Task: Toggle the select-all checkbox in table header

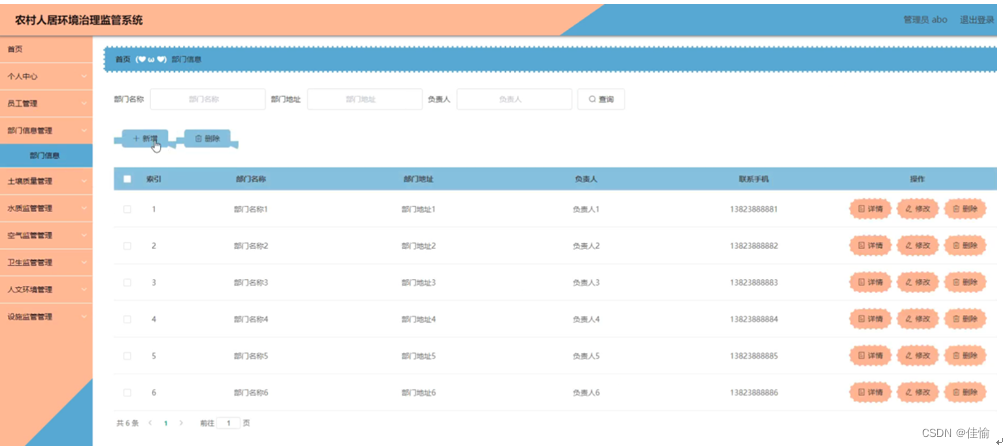Action: [127, 179]
